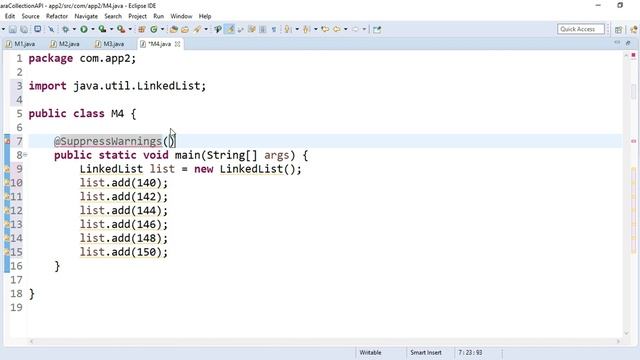Open the Refactor menu
Viewport: 640px width, 360px height.
(57, 16)
